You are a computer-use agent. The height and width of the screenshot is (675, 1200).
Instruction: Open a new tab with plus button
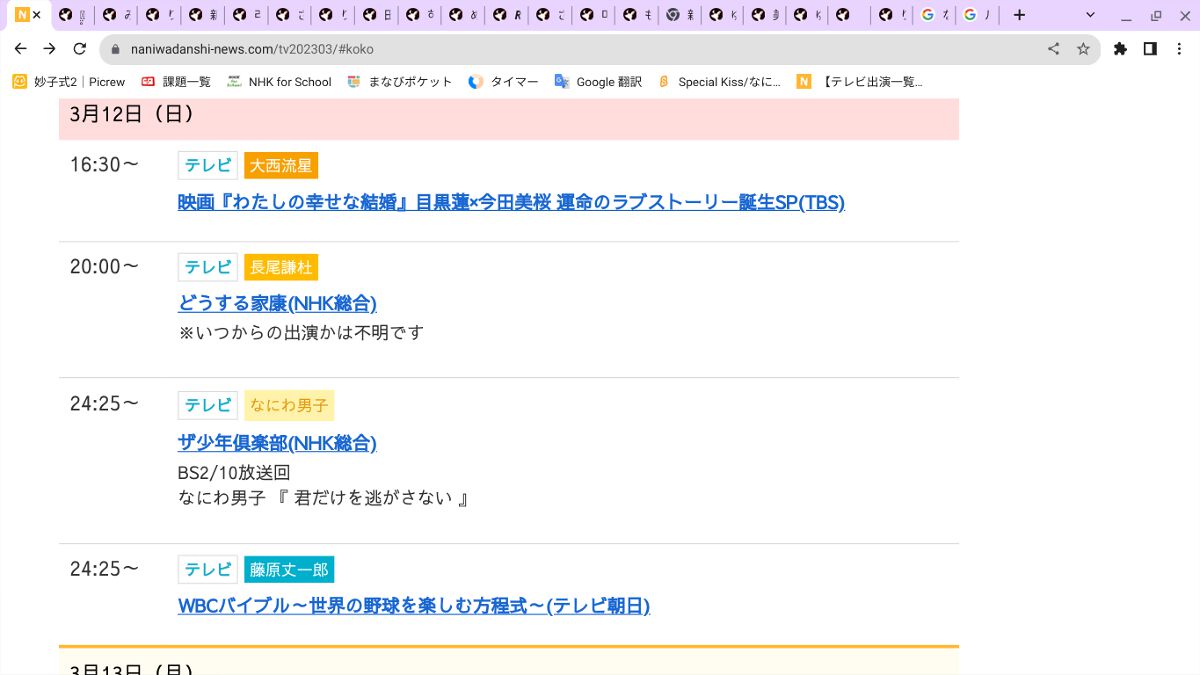[x=1019, y=15]
